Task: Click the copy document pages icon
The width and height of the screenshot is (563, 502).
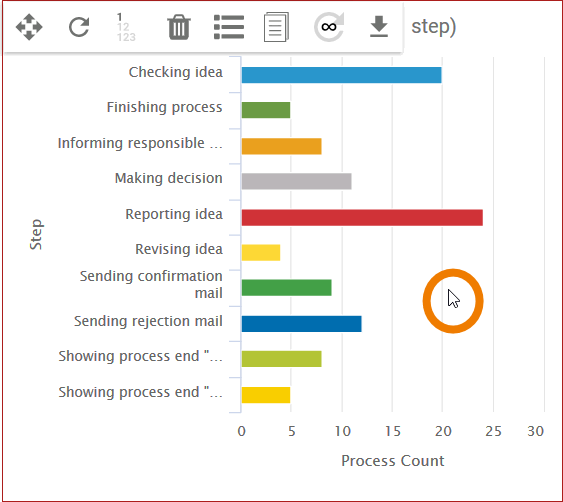Action: [276, 27]
